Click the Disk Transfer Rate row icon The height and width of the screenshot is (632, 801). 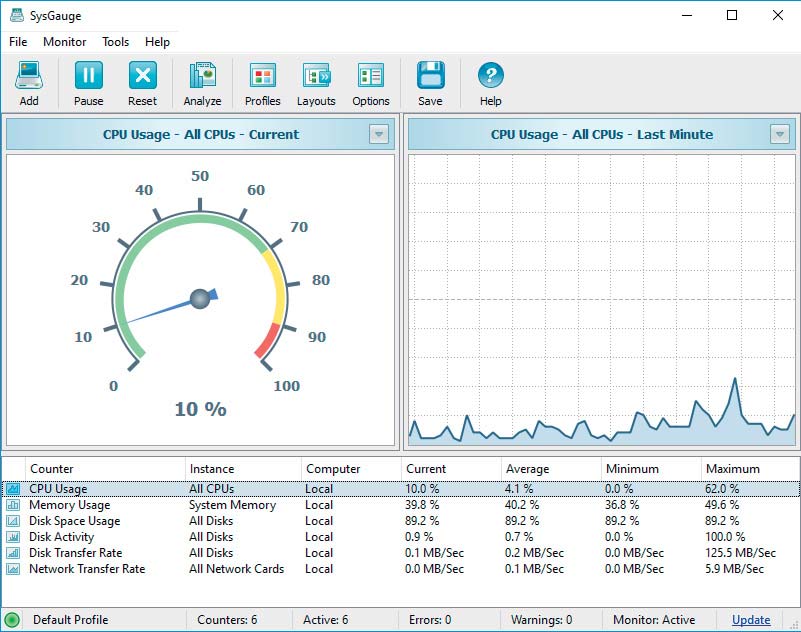pos(13,552)
